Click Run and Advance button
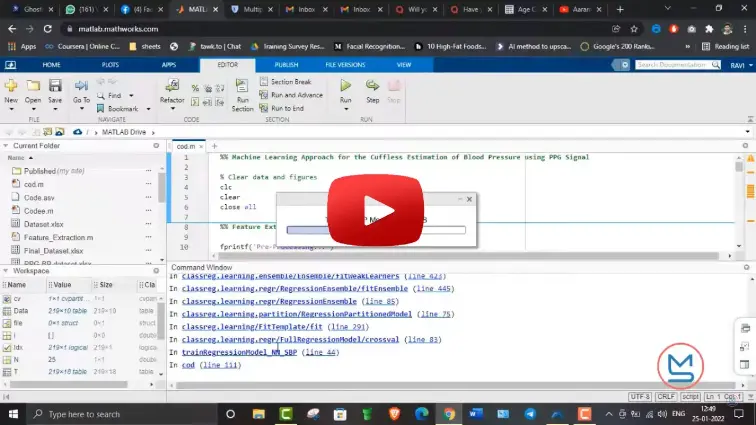This screenshot has height=425, width=756. coord(296,95)
